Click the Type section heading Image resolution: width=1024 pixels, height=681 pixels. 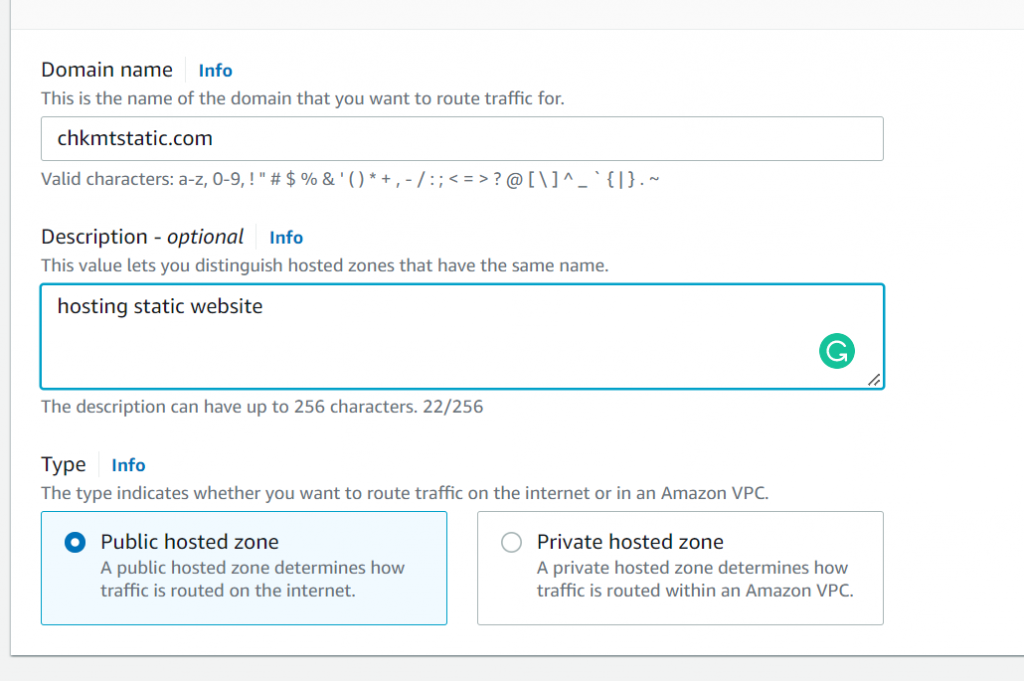(63, 464)
